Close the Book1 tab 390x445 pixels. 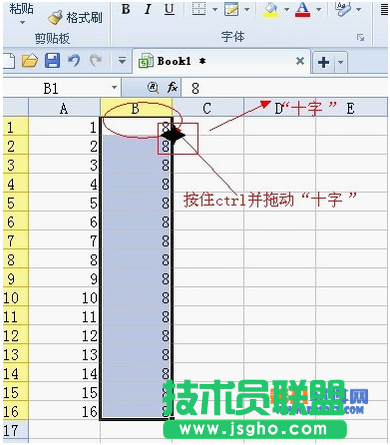coord(300,61)
